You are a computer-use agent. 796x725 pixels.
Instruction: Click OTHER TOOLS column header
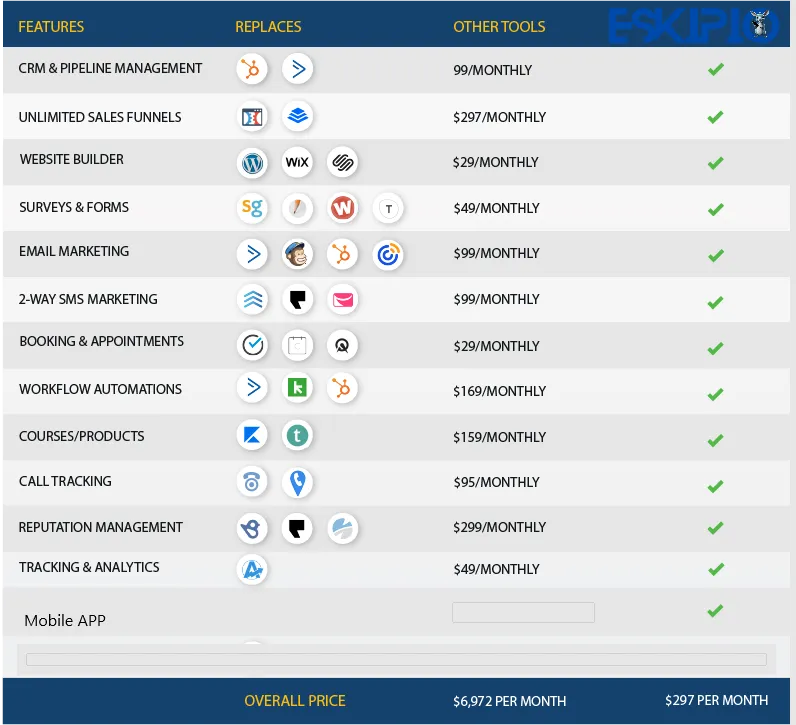coord(499,26)
